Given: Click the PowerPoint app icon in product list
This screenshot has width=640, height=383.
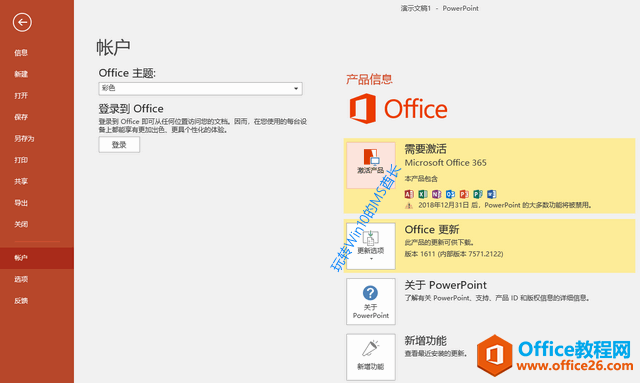Looking at the screenshot, I should tap(464, 194).
